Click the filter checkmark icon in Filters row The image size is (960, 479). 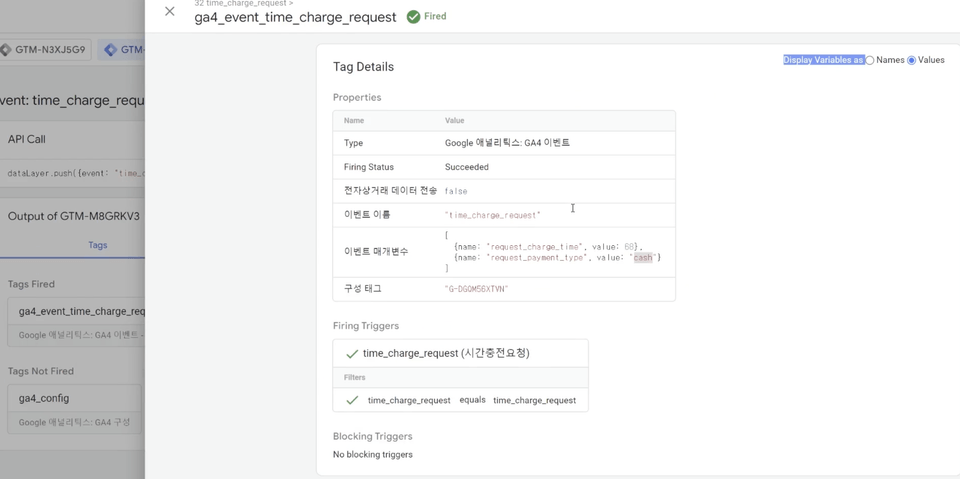(352, 400)
